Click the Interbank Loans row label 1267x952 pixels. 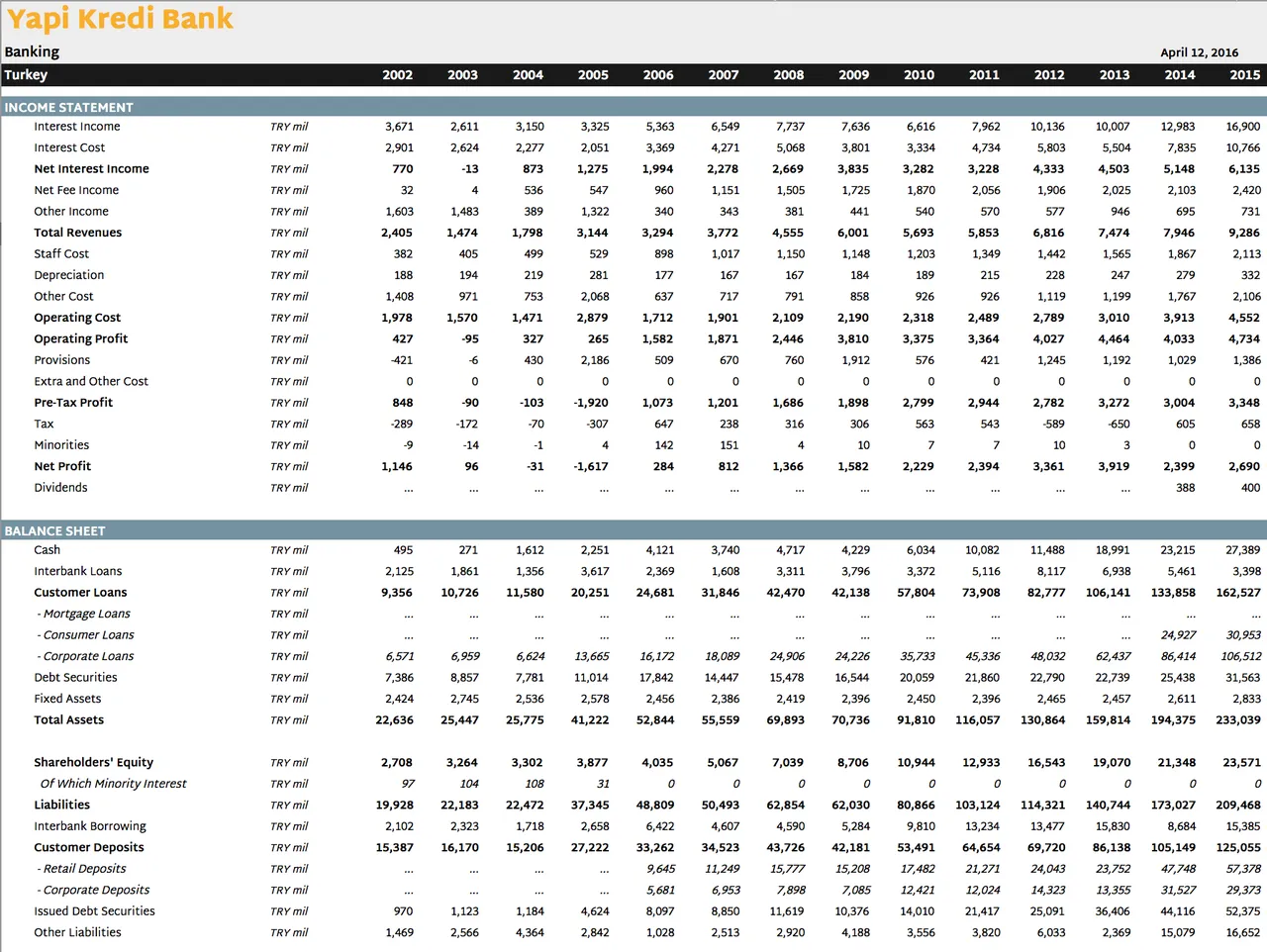tap(78, 572)
